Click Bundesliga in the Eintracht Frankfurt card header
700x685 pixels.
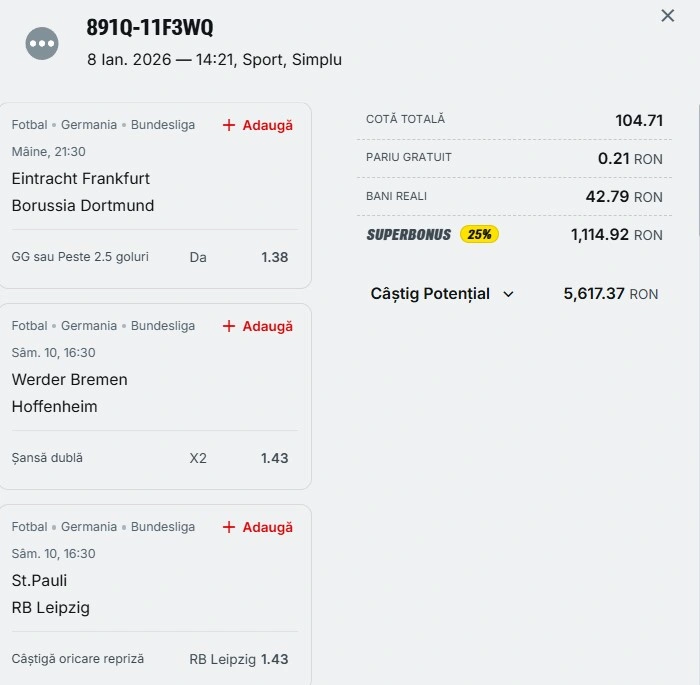[163, 125]
